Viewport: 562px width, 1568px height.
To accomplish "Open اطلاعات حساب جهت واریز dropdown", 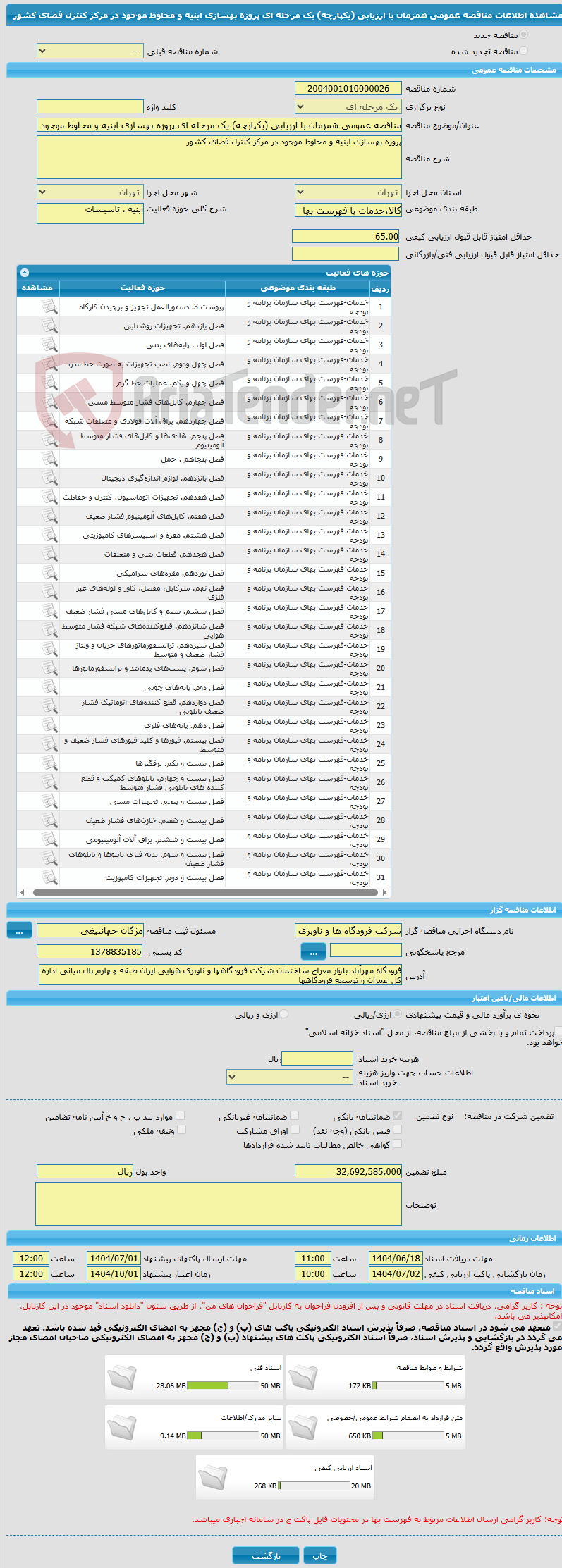I will tap(290, 1077).
